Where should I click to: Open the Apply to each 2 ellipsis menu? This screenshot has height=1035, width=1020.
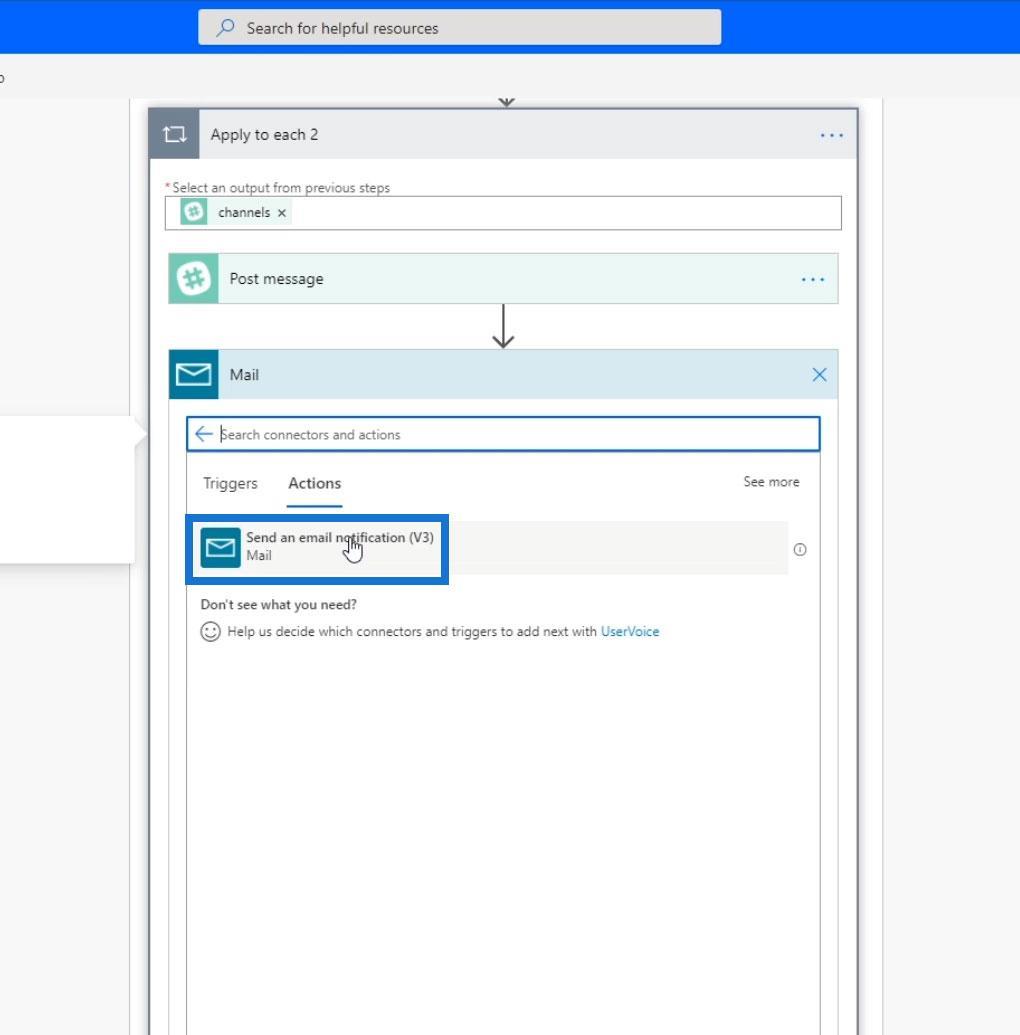click(x=831, y=135)
